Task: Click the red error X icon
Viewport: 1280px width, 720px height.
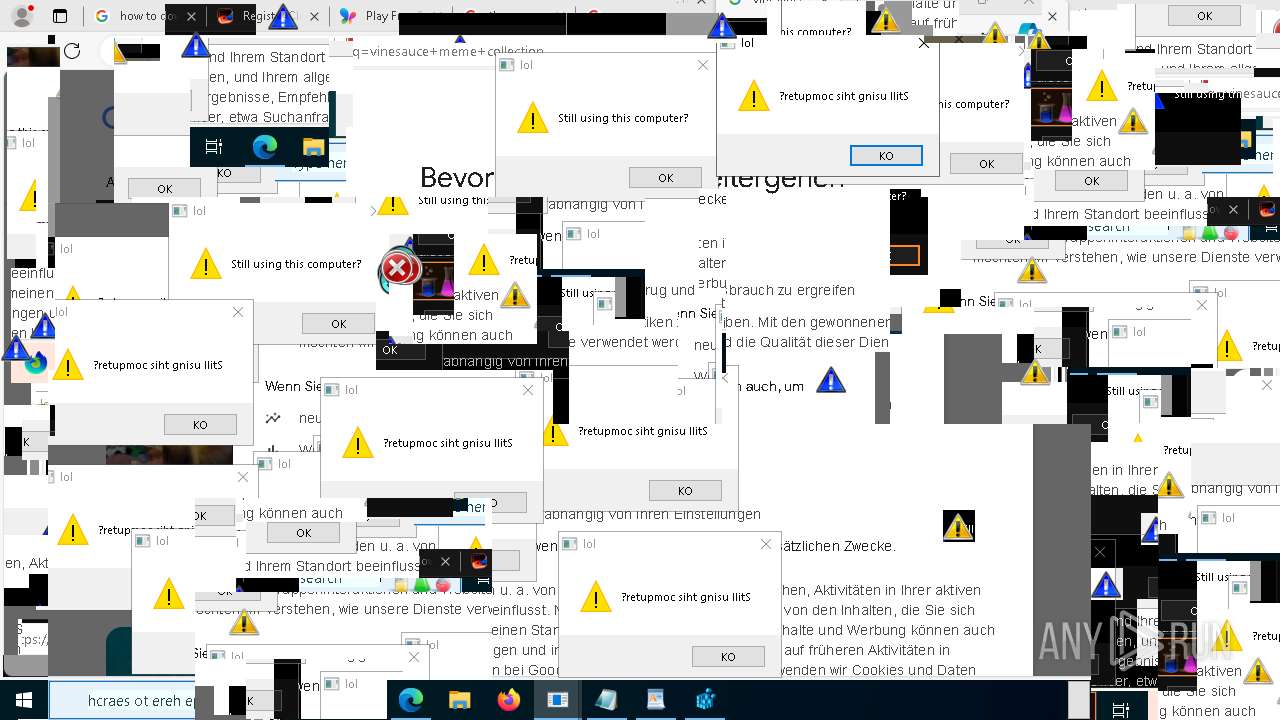Action: (398, 267)
